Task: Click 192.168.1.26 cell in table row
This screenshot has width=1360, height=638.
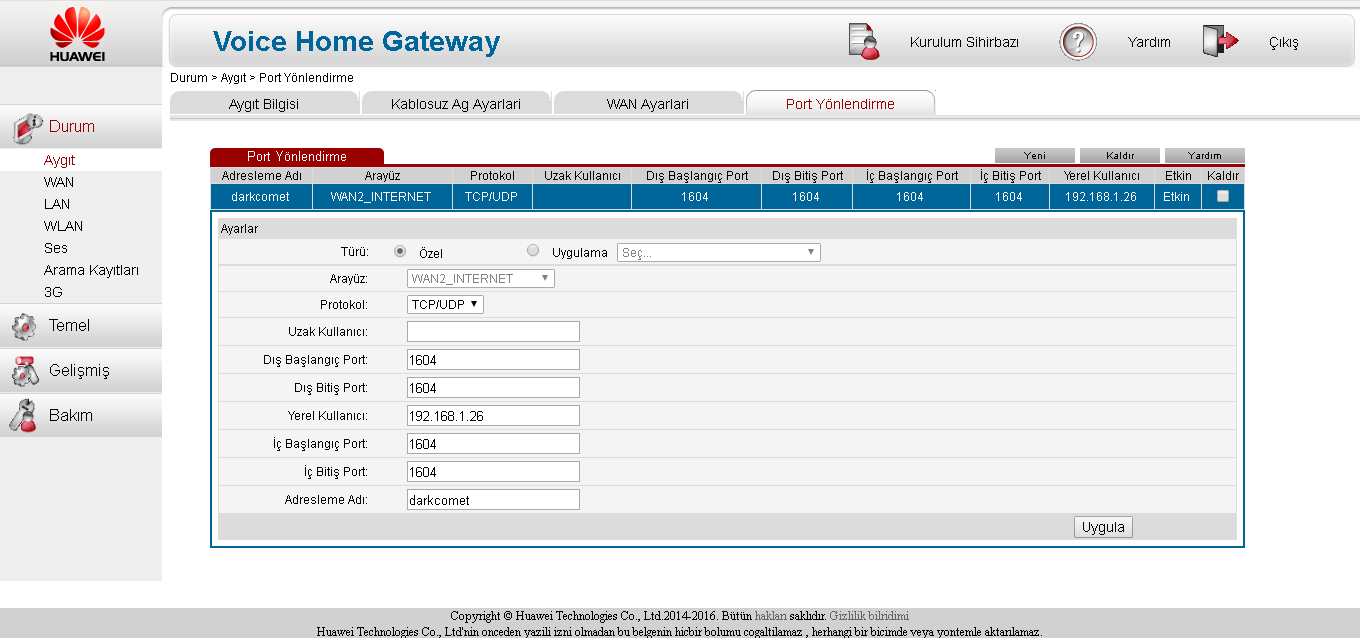Action: (1100, 197)
